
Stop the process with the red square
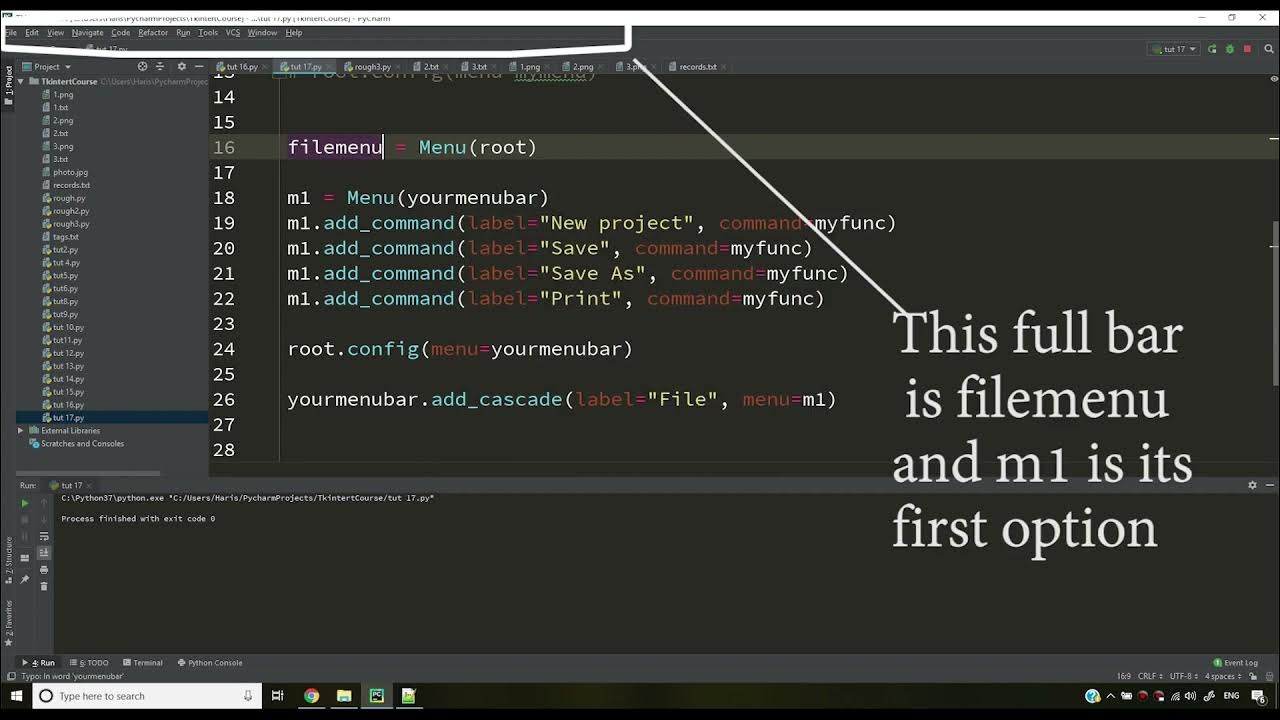point(1247,49)
